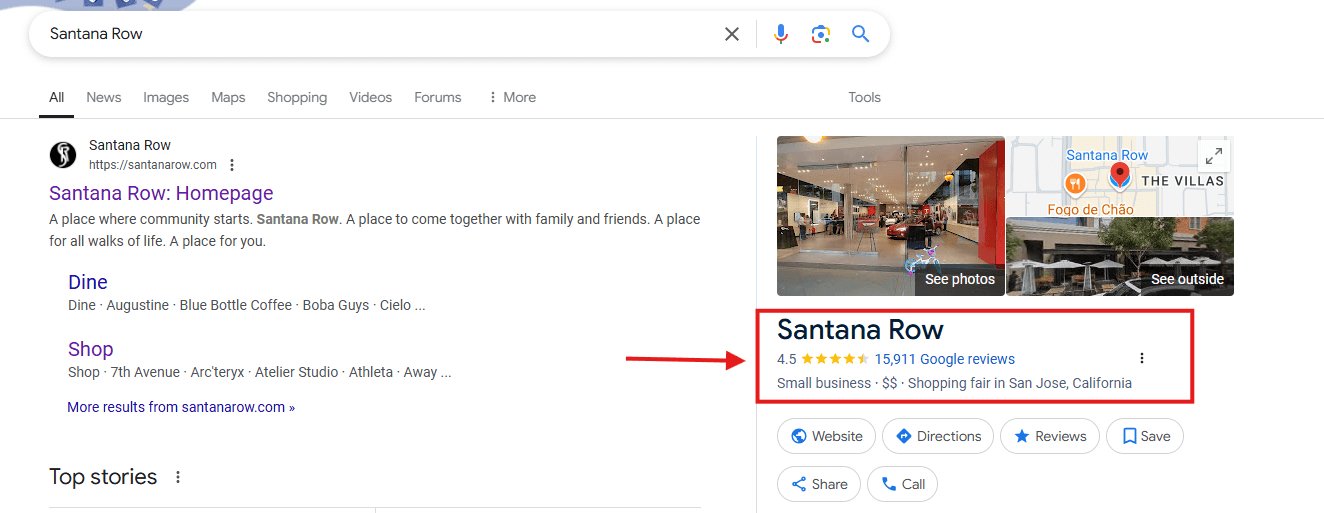The width and height of the screenshot is (1324, 513).
Task: Clear the search box with the X icon
Action: [732, 34]
